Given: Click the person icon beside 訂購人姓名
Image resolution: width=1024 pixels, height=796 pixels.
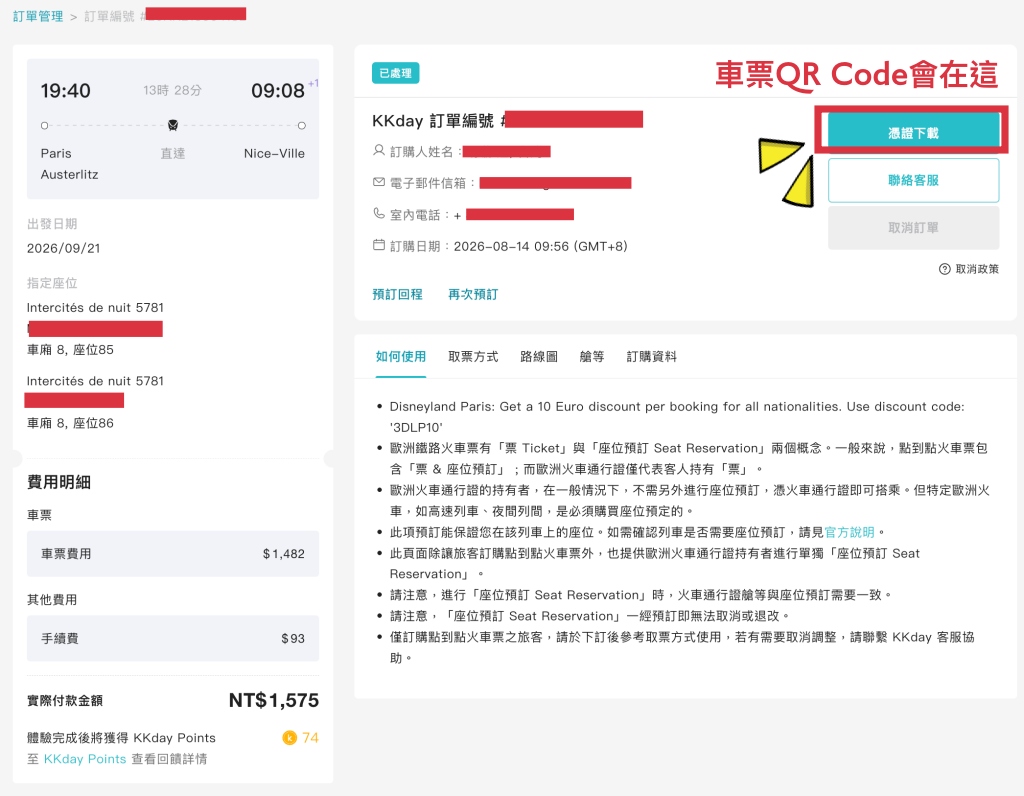Looking at the screenshot, I should point(379,151).
